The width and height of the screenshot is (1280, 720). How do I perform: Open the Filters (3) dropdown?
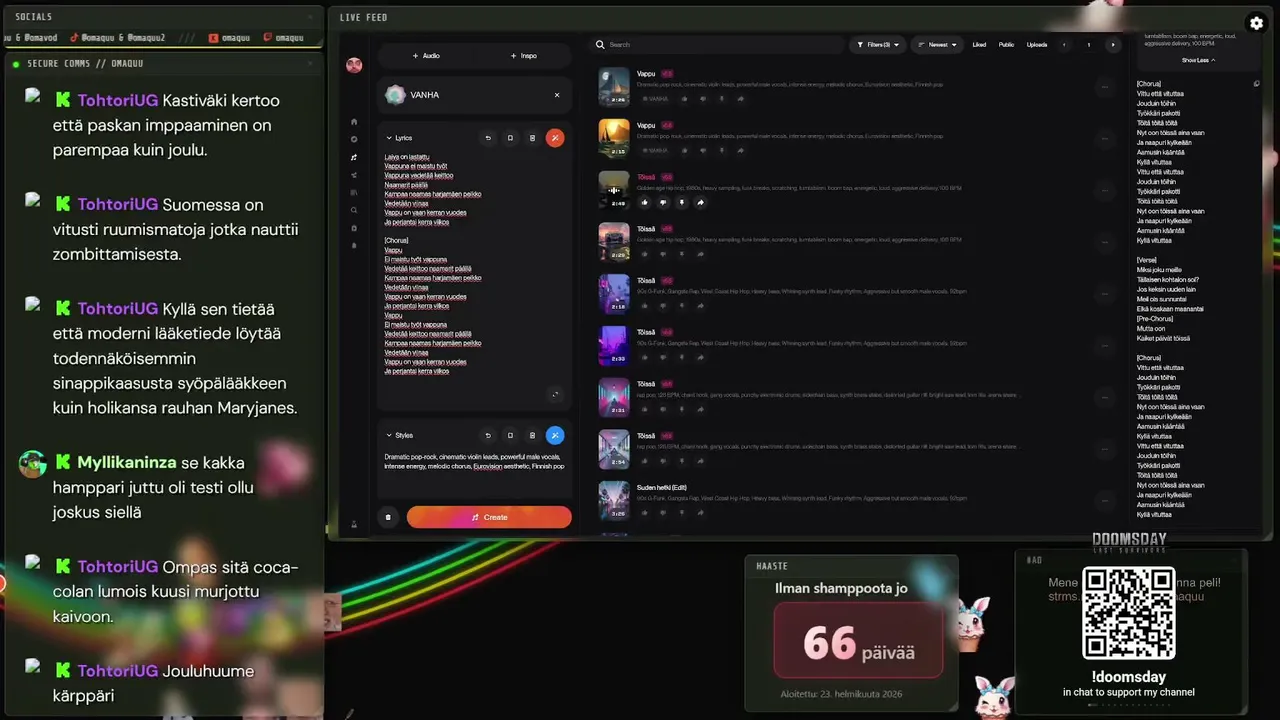pyautogui.click(x=877, y=45)
